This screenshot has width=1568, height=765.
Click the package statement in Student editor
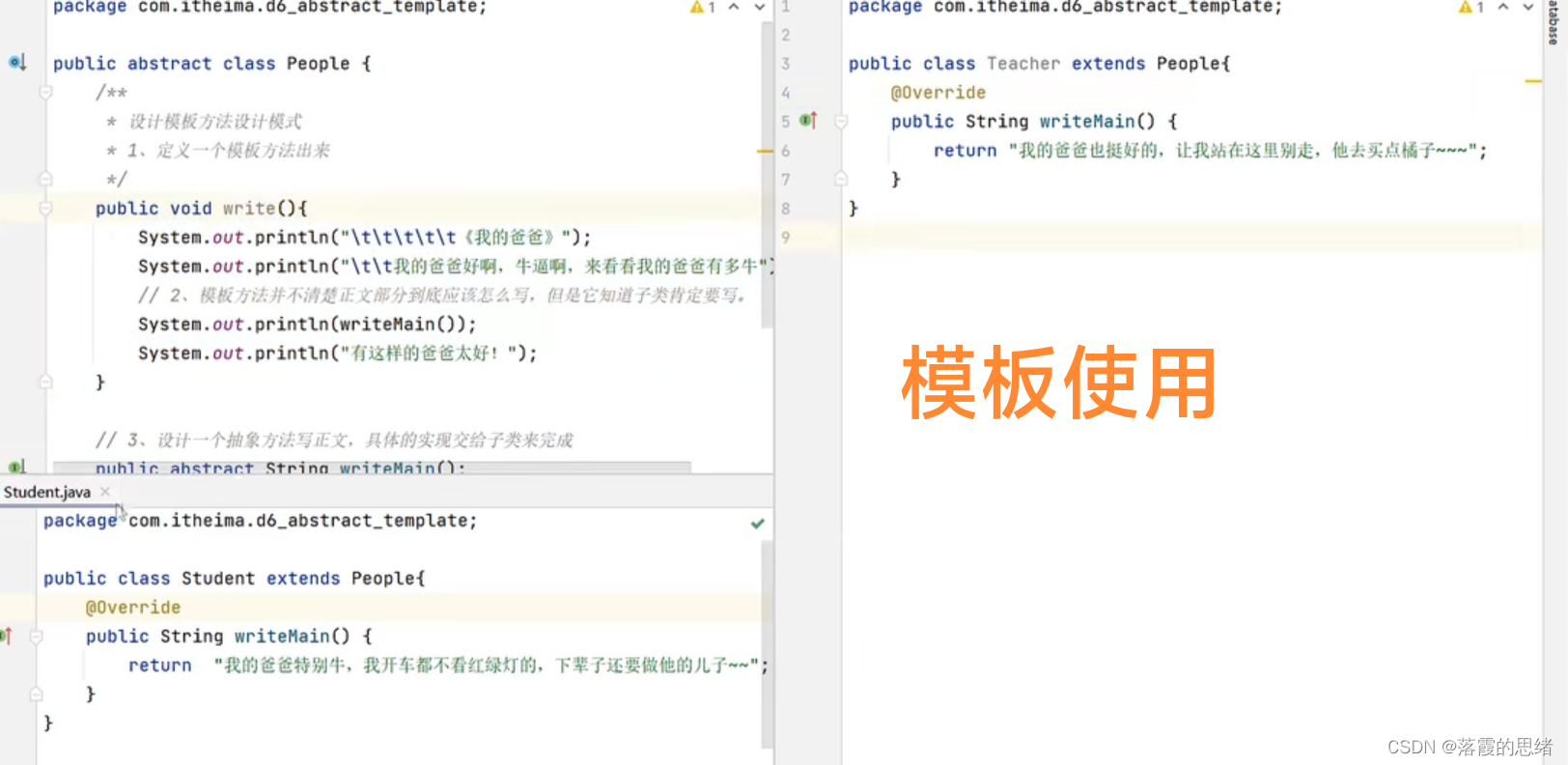[260, 521]
